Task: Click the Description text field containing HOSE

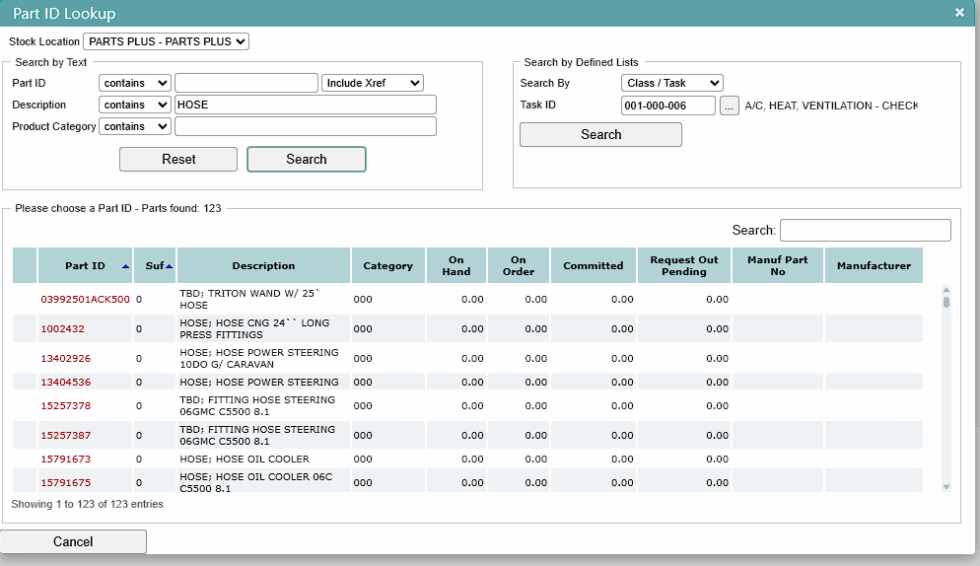Action: [x=305, y=104]
